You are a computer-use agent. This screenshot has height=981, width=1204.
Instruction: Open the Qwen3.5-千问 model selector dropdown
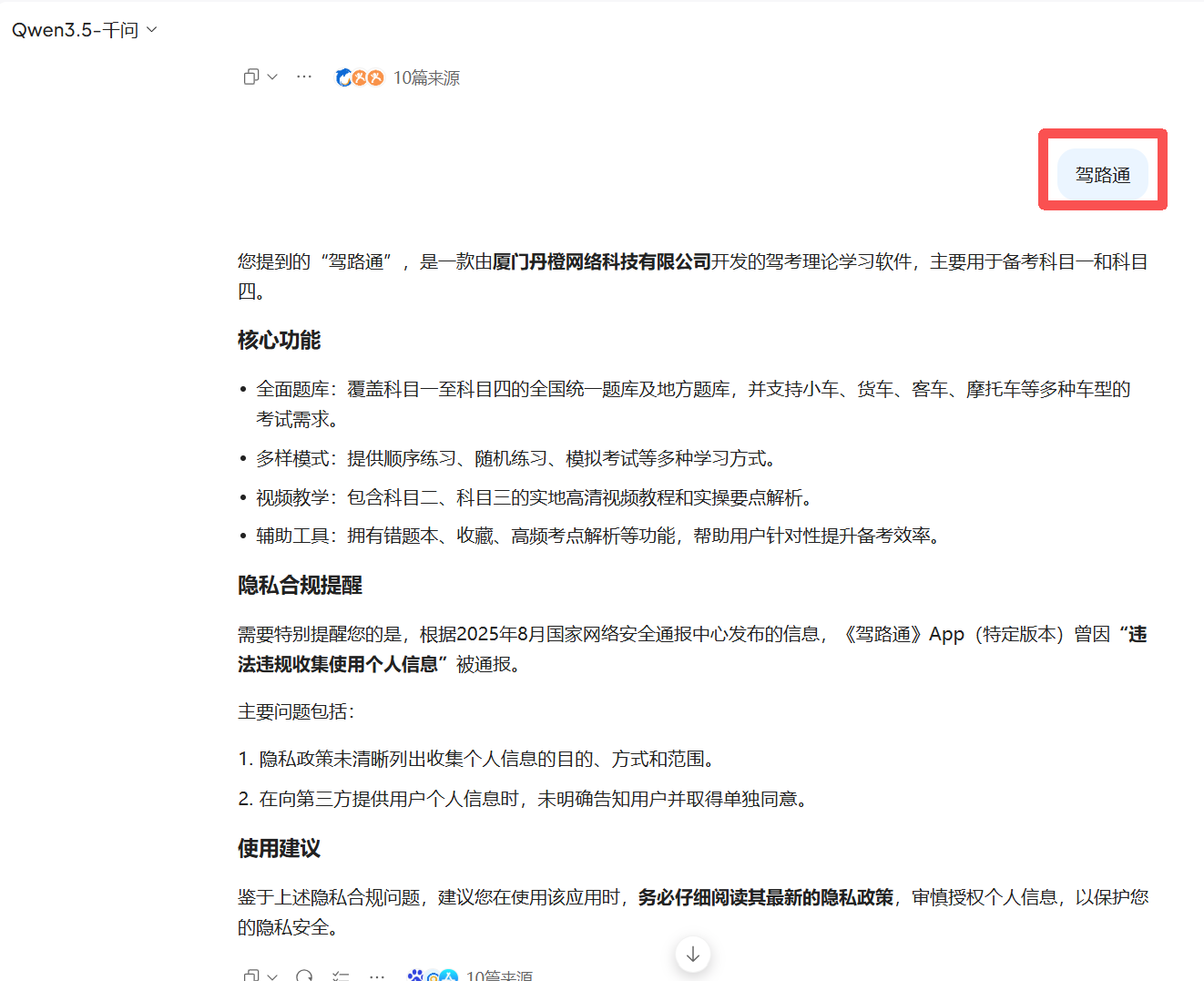(84, 30)
